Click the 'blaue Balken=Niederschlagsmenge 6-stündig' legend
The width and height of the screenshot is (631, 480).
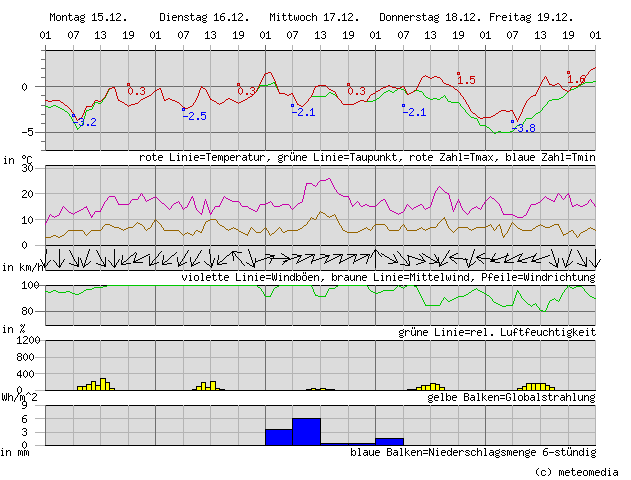472,452
